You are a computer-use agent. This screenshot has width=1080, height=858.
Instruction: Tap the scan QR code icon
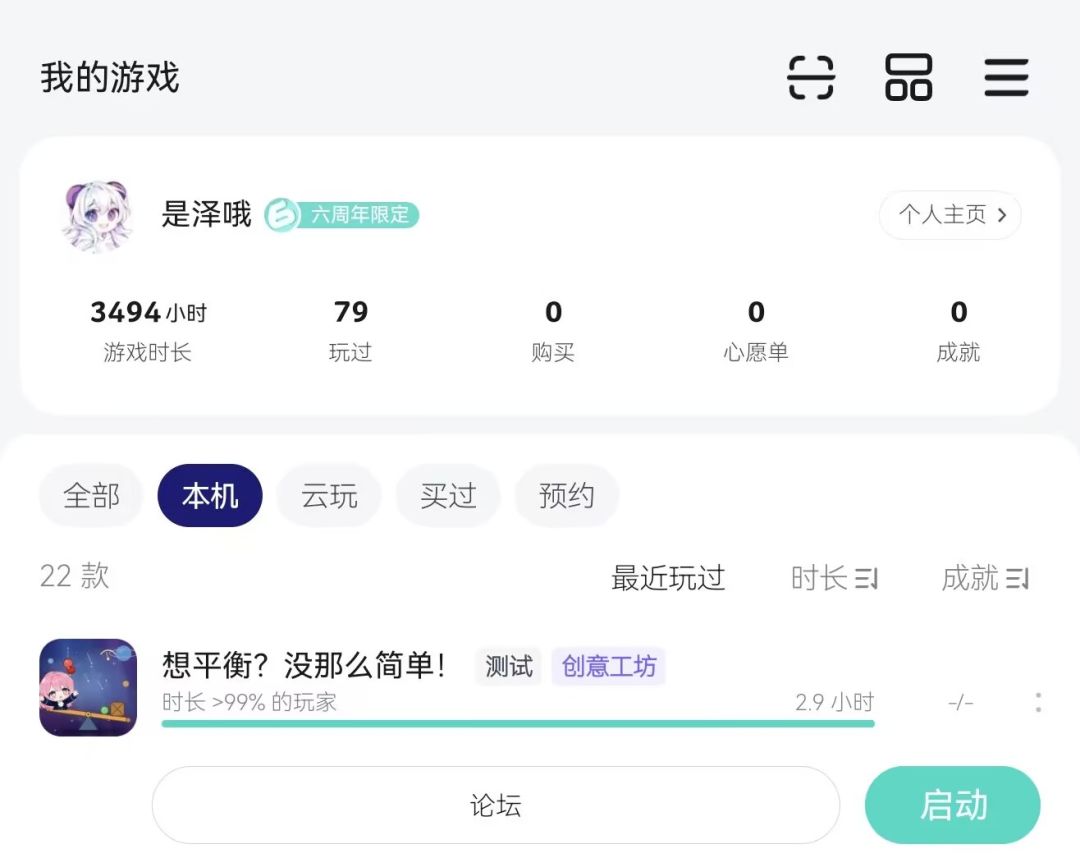[811, 77]
